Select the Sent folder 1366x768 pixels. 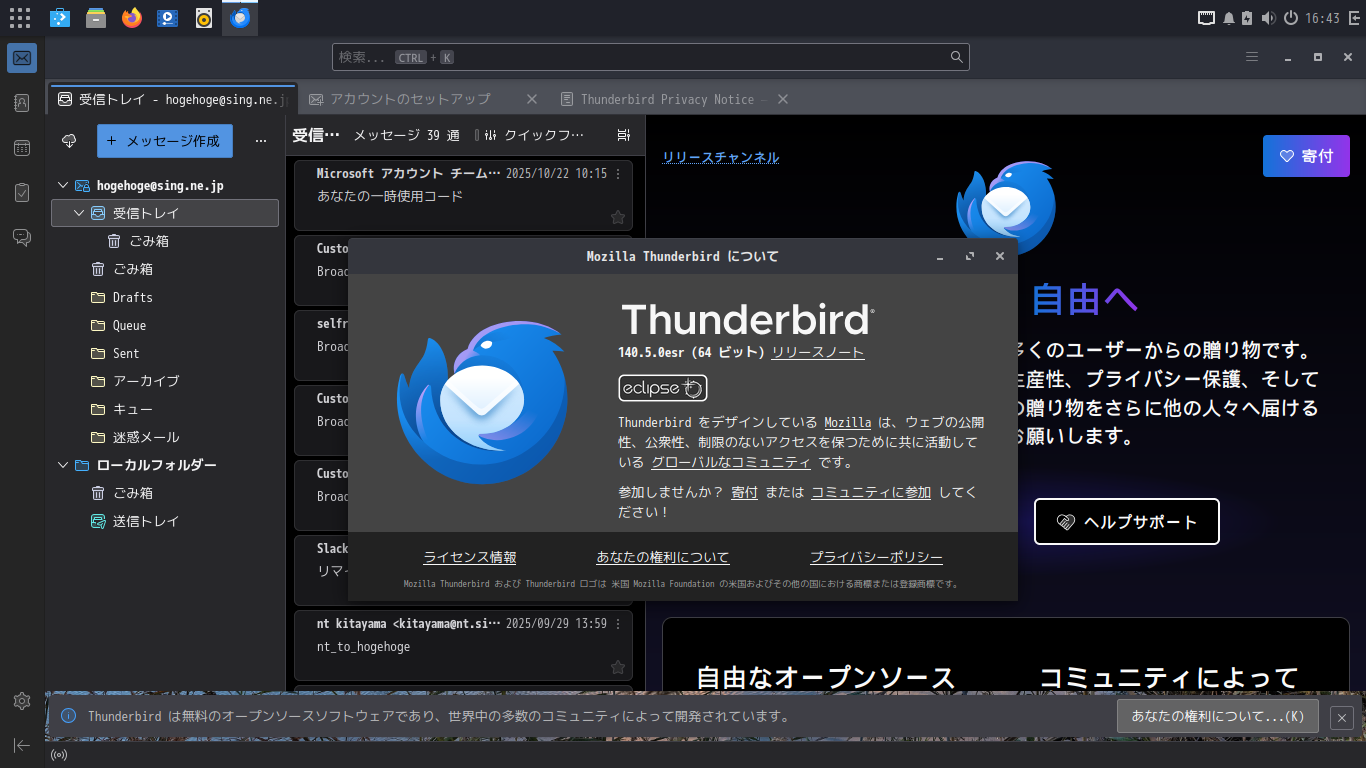click(165, 353)
